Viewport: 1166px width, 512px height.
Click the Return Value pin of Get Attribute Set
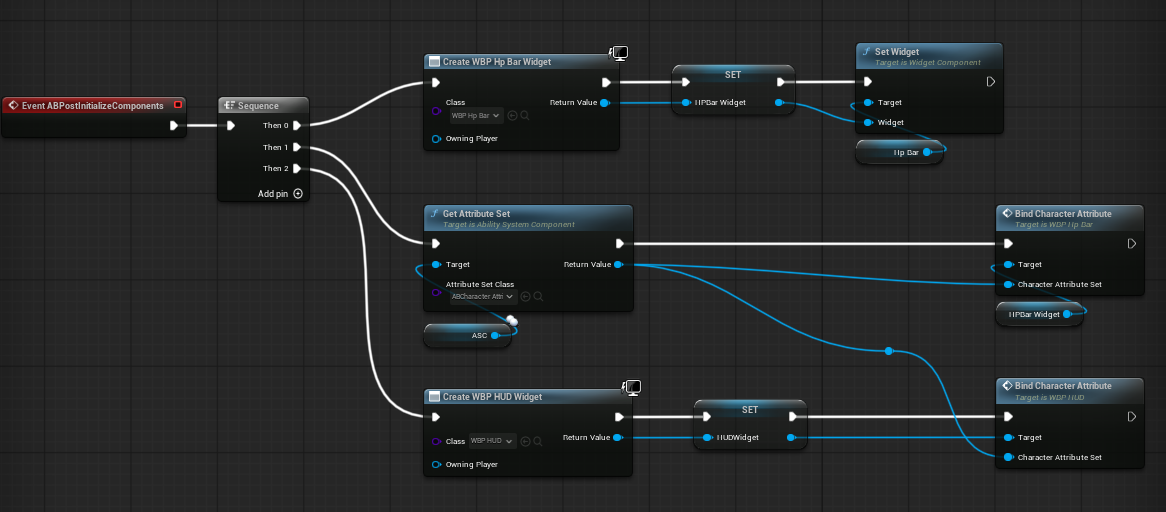pyautogui.click(x=618, y=265)
